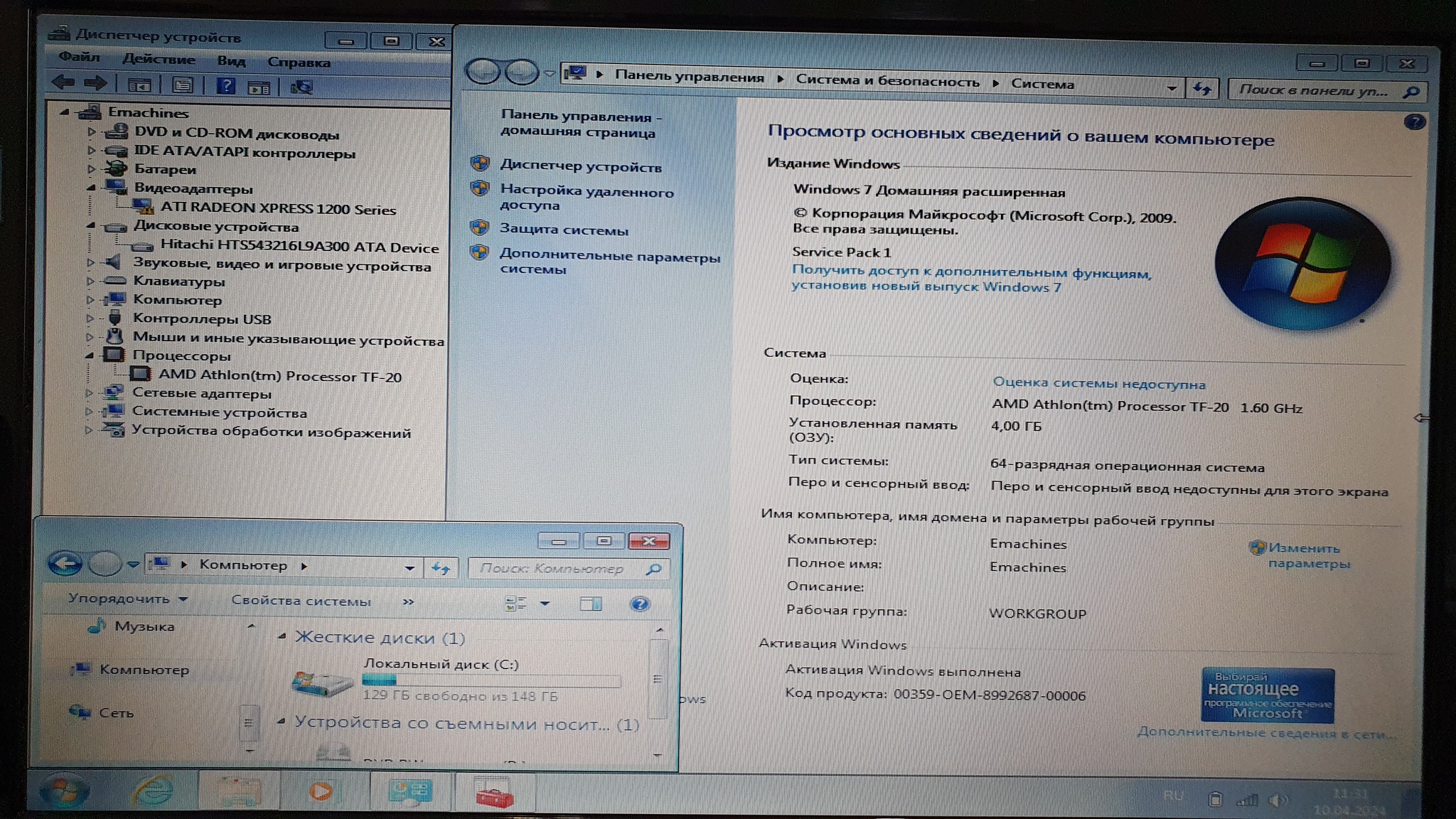Screen dimensions: 1456x819
Task: Collapse the Процессоры tree node
Action: [90, 355]
